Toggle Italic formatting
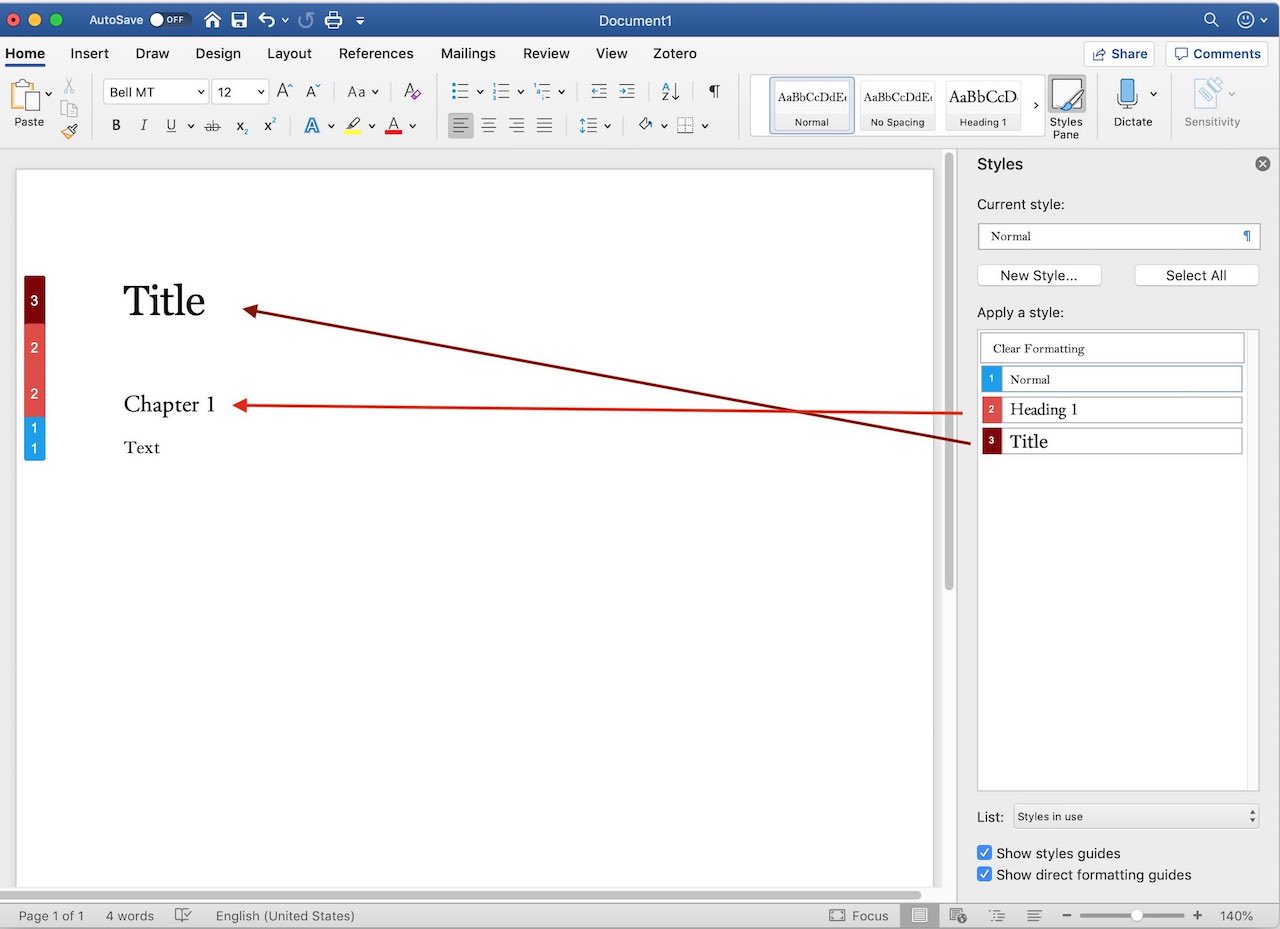Image resolution: width=1280 pixels, height=929 pixels. coord(143,125)
